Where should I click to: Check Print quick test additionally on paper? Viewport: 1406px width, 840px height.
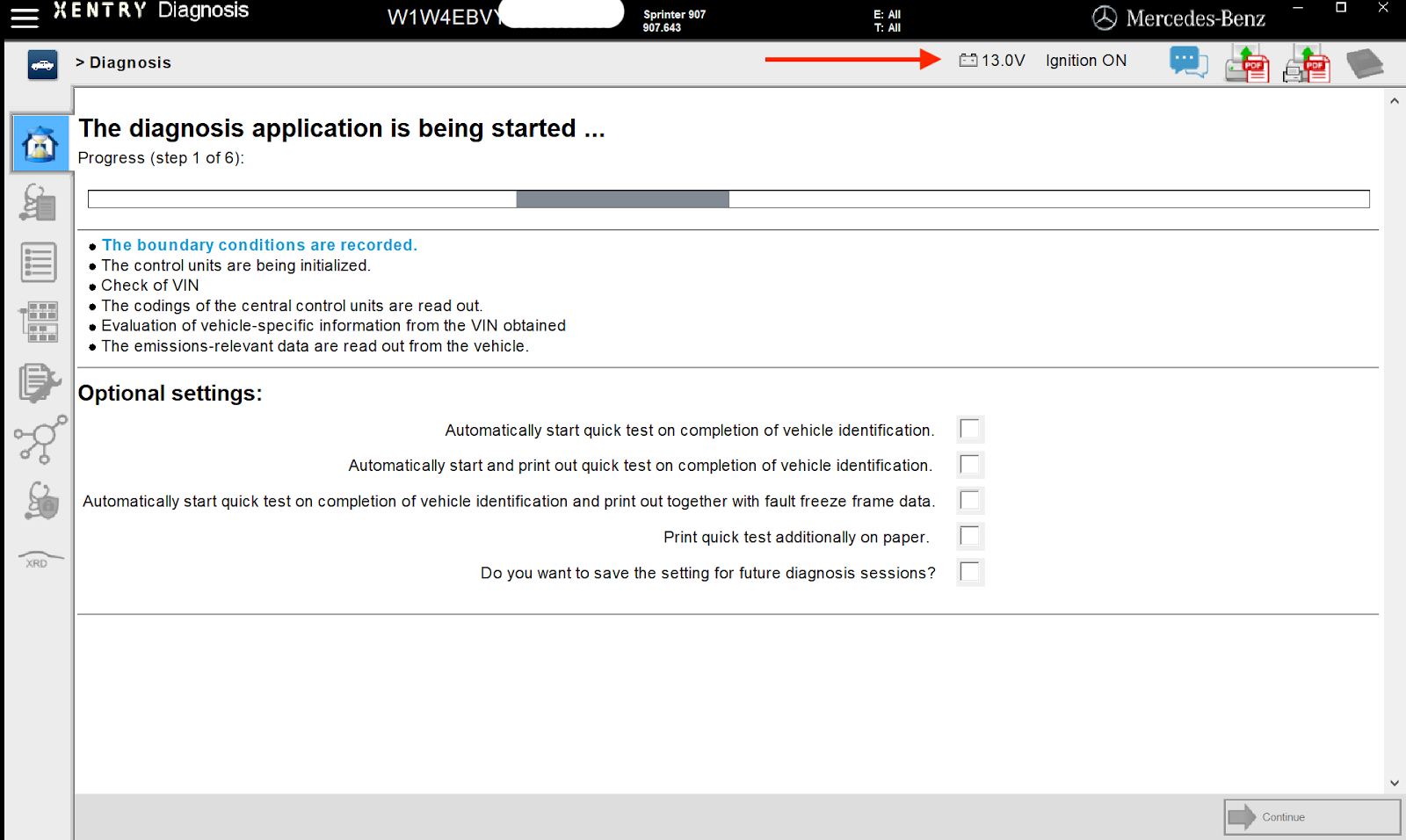tap(969, 536)
